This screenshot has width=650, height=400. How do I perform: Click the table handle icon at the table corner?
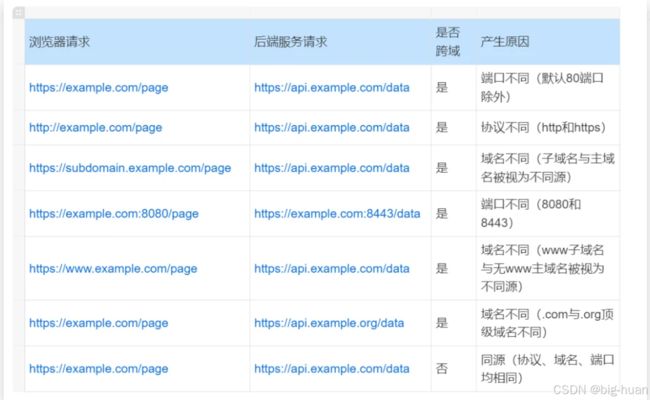click(19, 12)
